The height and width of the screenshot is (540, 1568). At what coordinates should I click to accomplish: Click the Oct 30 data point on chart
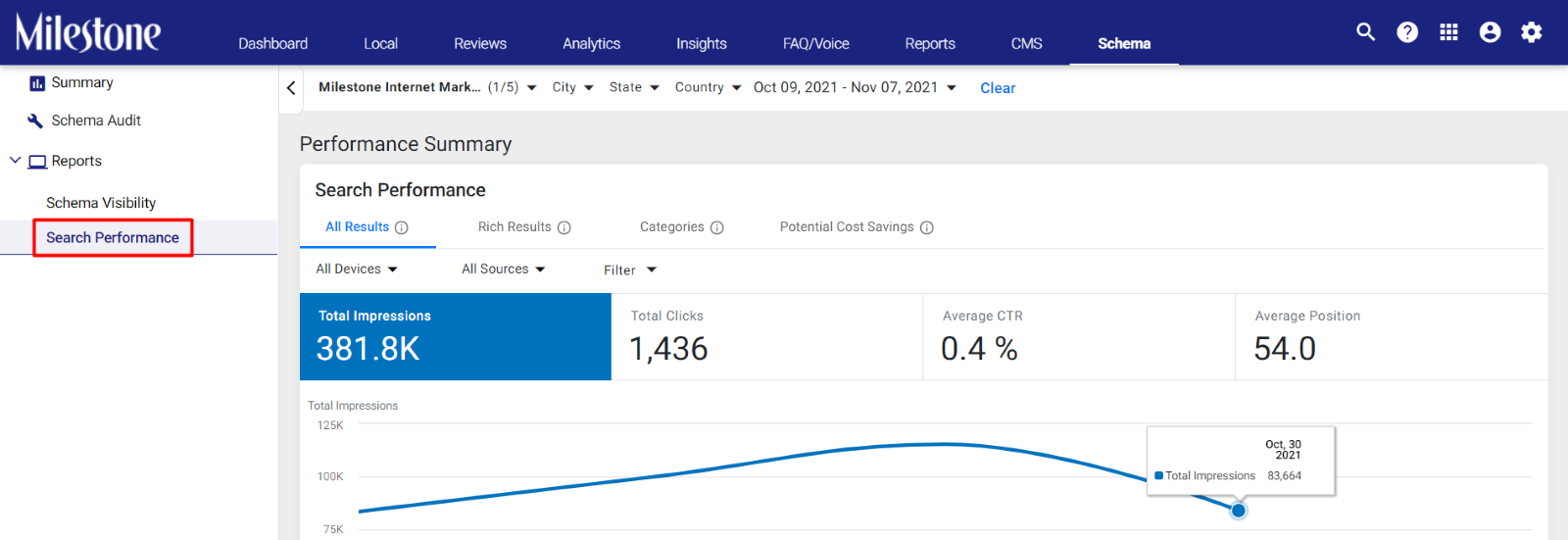tap(1239, 511)
